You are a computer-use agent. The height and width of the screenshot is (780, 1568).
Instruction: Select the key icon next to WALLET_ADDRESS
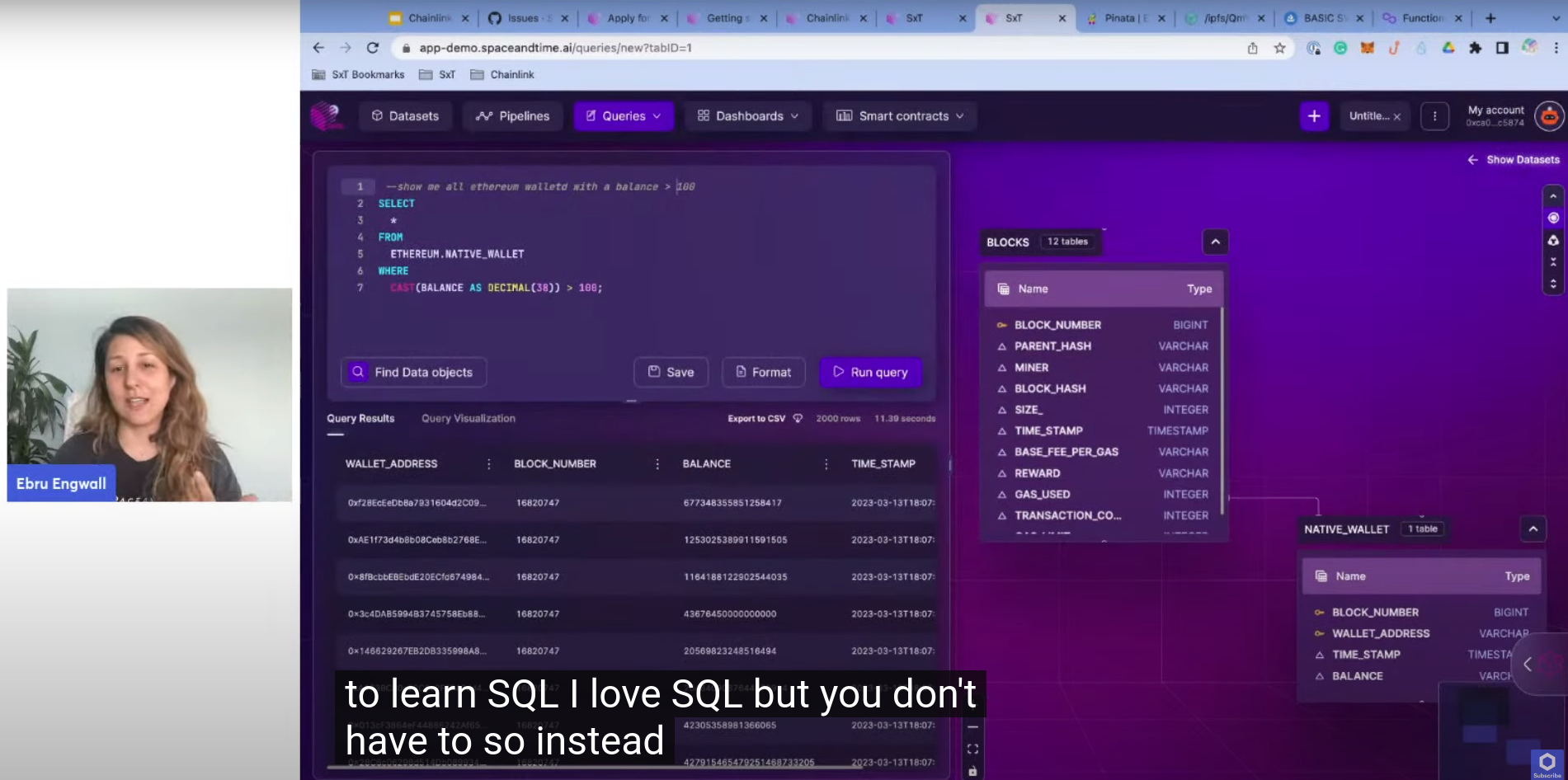pos(1319,634)
